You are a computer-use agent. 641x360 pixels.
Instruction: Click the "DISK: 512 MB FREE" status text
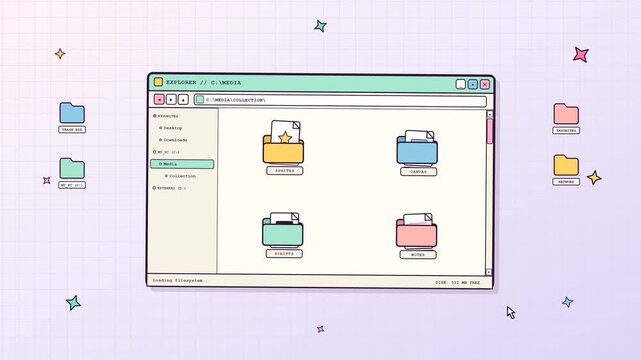coord(457,282)
